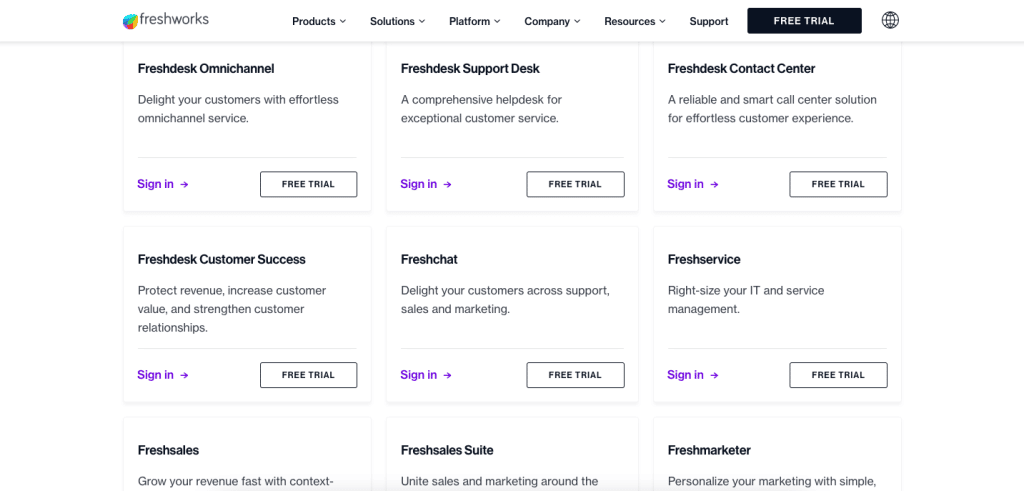This screenshot has width=1024, height=491.
Task: Open the Company menu
Action: click(552, 21)
